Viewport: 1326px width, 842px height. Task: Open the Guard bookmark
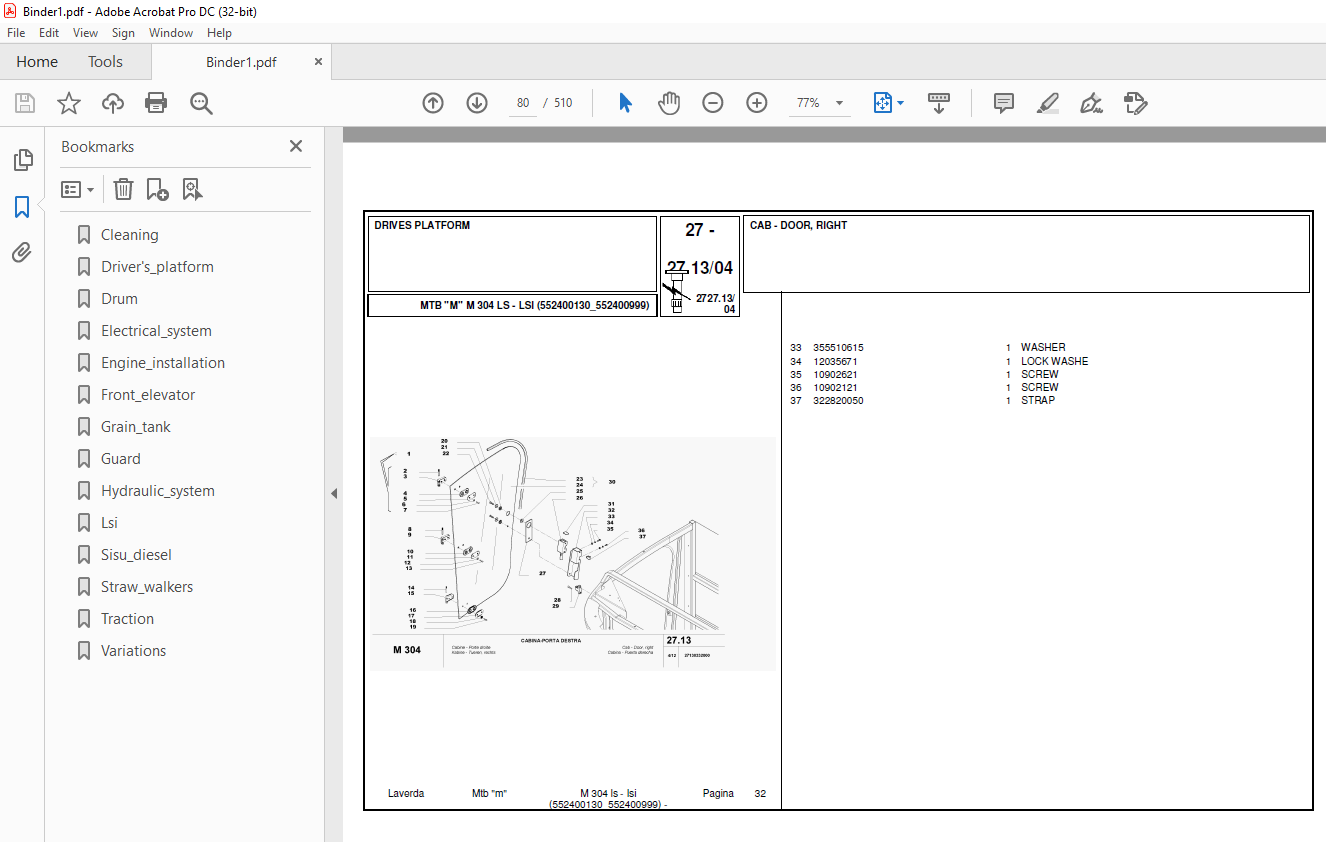click(x=120, y=459)
